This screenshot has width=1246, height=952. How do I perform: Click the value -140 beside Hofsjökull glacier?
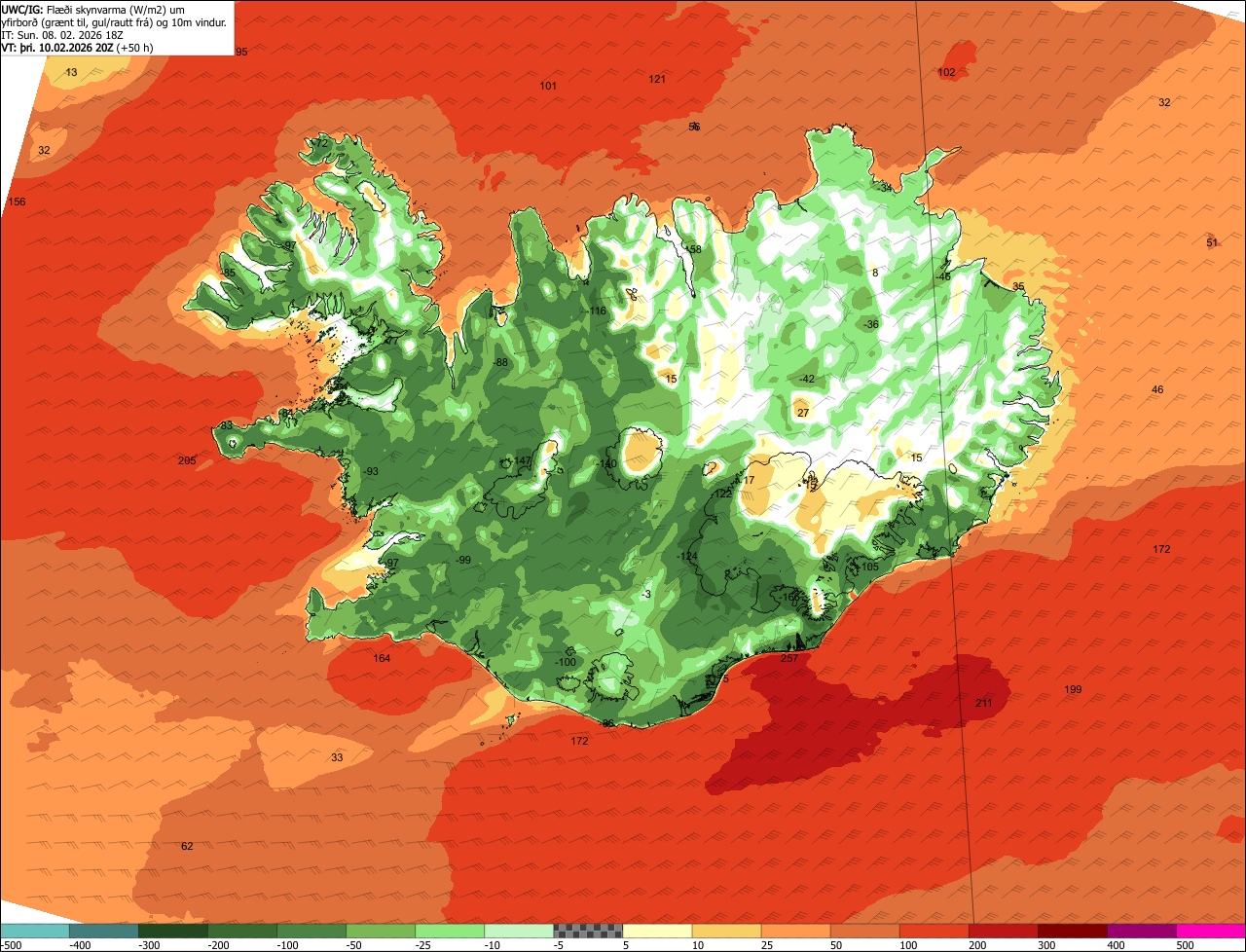tap(607, 464)
